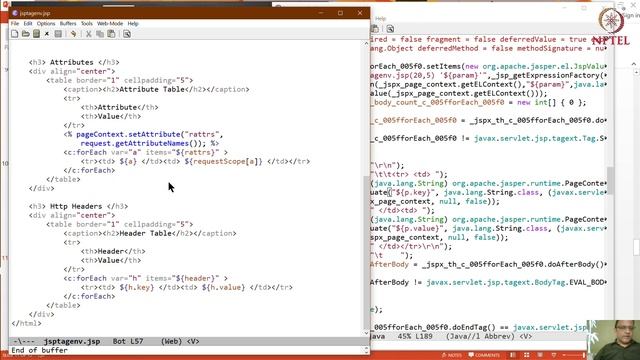Screen dimensions: 640x360
Task: Click the Copy toolbar icon
Action: point(100,34)
